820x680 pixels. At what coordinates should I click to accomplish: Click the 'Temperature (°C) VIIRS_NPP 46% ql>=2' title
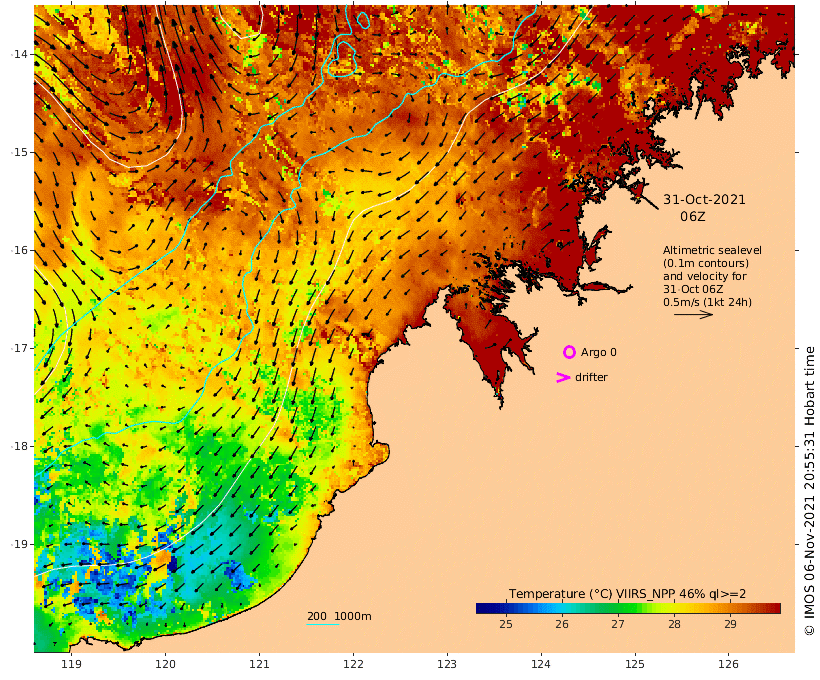pyautogui.click(x=628, y=594)
